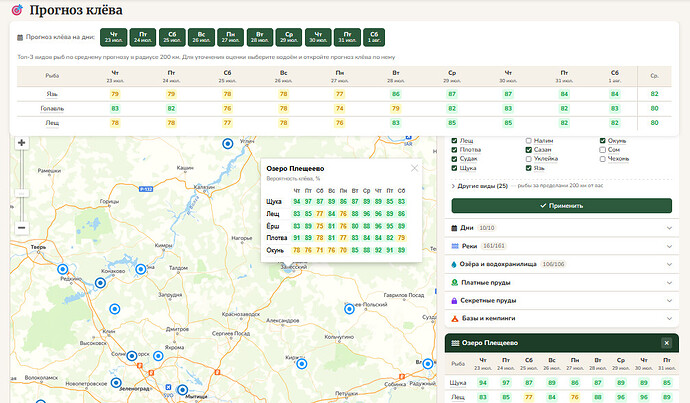
Task: Toggle day Вт 28 июл. in forecast days
Action: [260, 37]
